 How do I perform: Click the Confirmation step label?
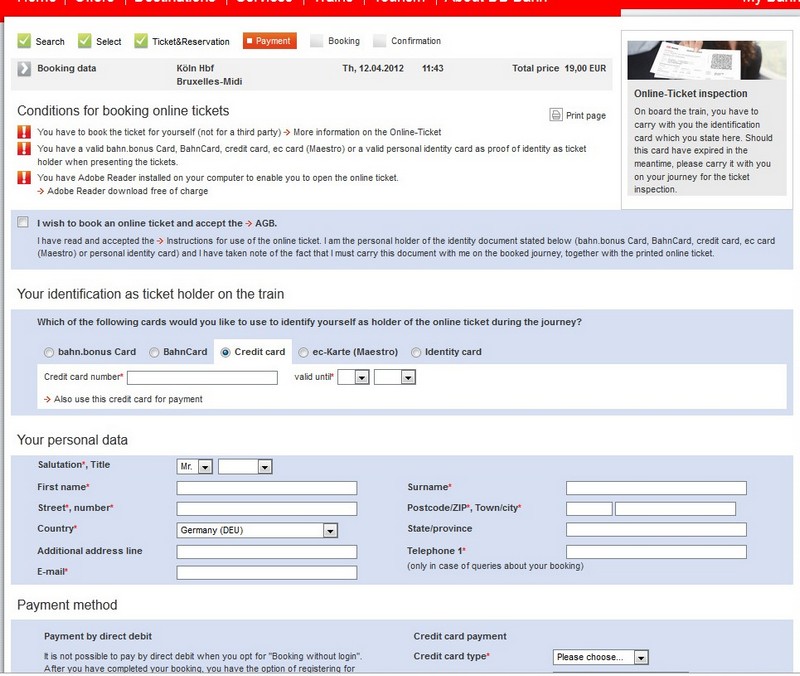(416, 41)
